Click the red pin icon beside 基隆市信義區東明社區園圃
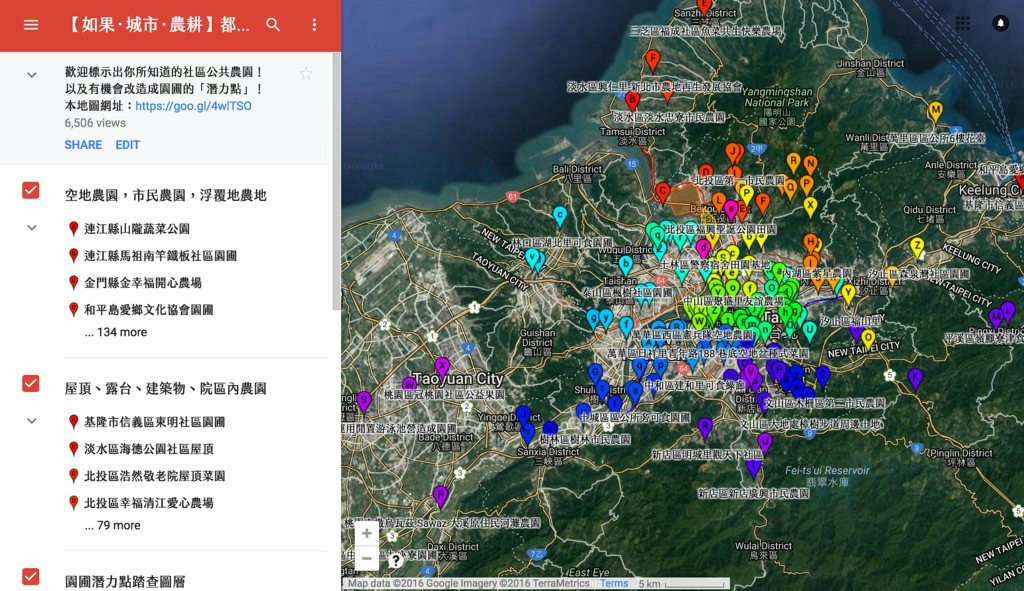1024x591 pixels. tap(74, 422)
